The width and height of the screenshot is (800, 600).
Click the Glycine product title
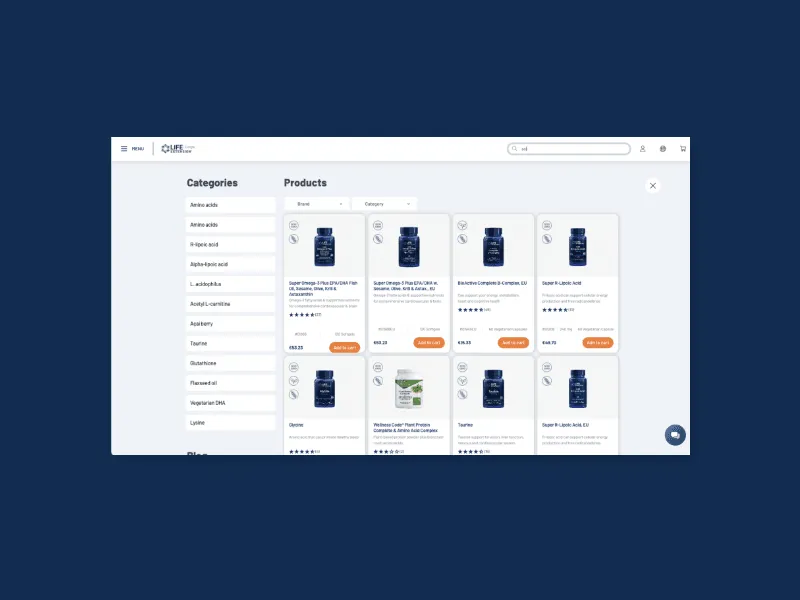(x=296, y=425)
